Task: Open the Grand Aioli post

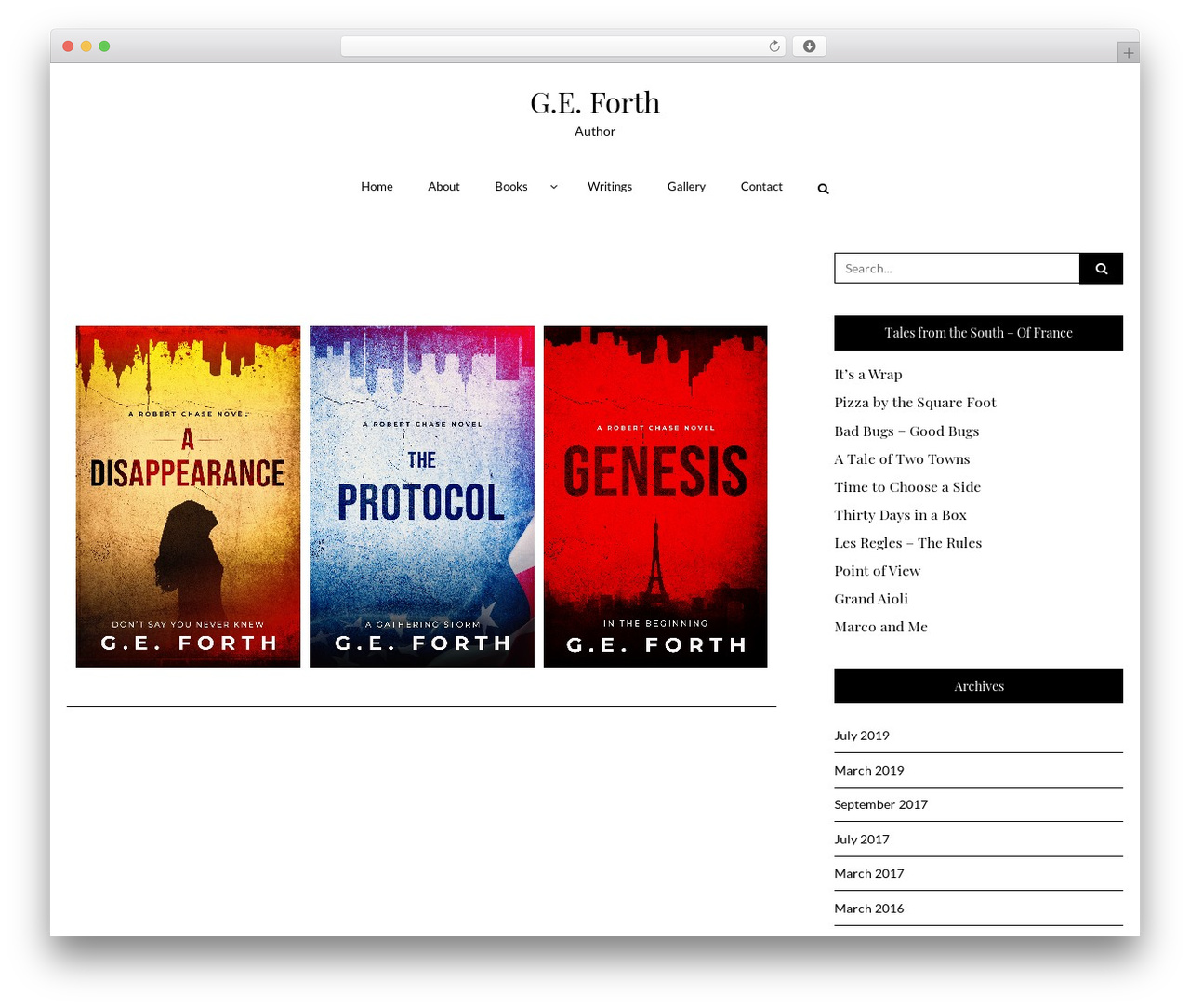Action: point(871,599)
